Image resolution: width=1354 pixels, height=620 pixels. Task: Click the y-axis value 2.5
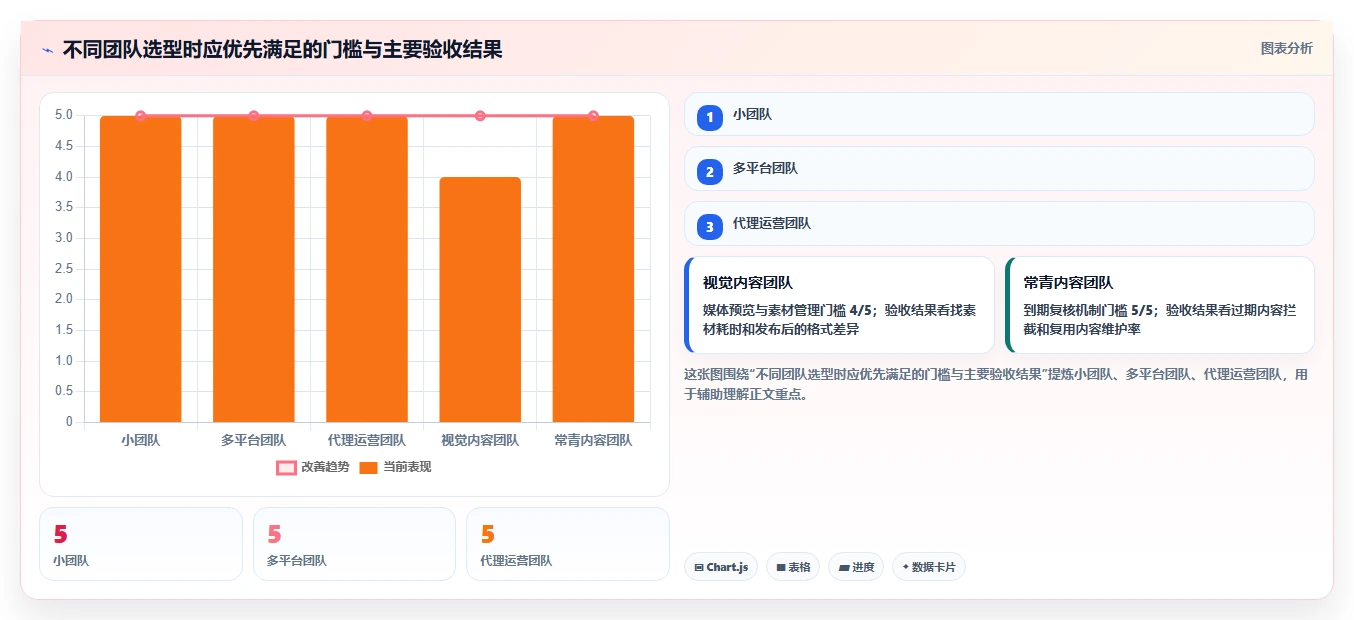click(x=64, y=269)
